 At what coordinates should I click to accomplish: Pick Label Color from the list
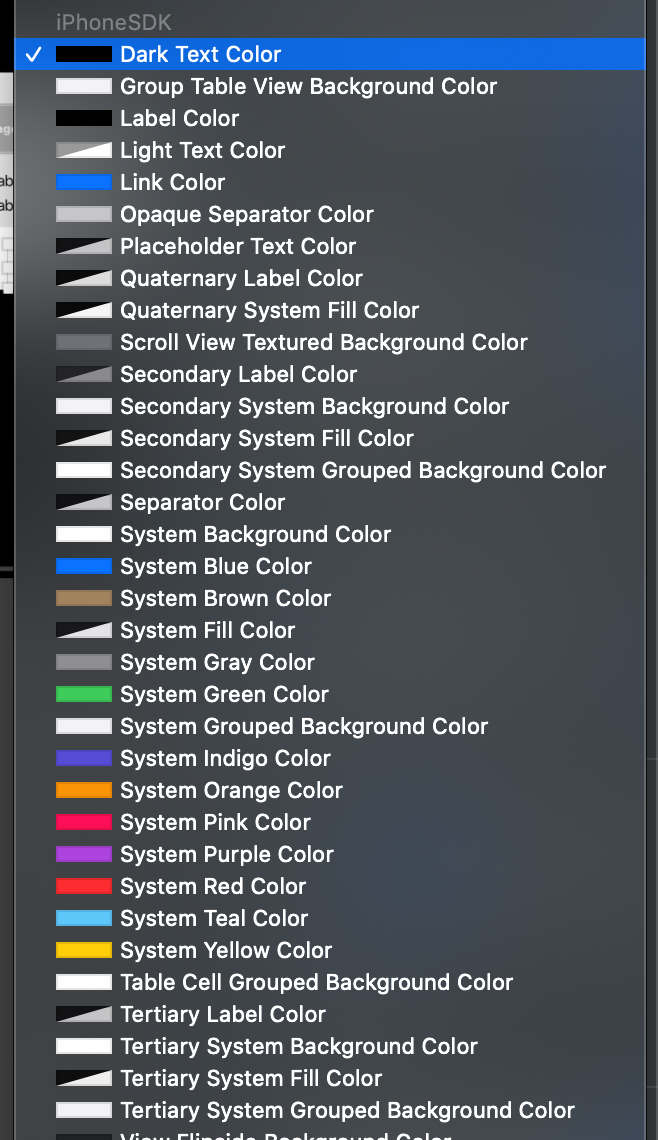pyautogui.click(x=329, y=118)
